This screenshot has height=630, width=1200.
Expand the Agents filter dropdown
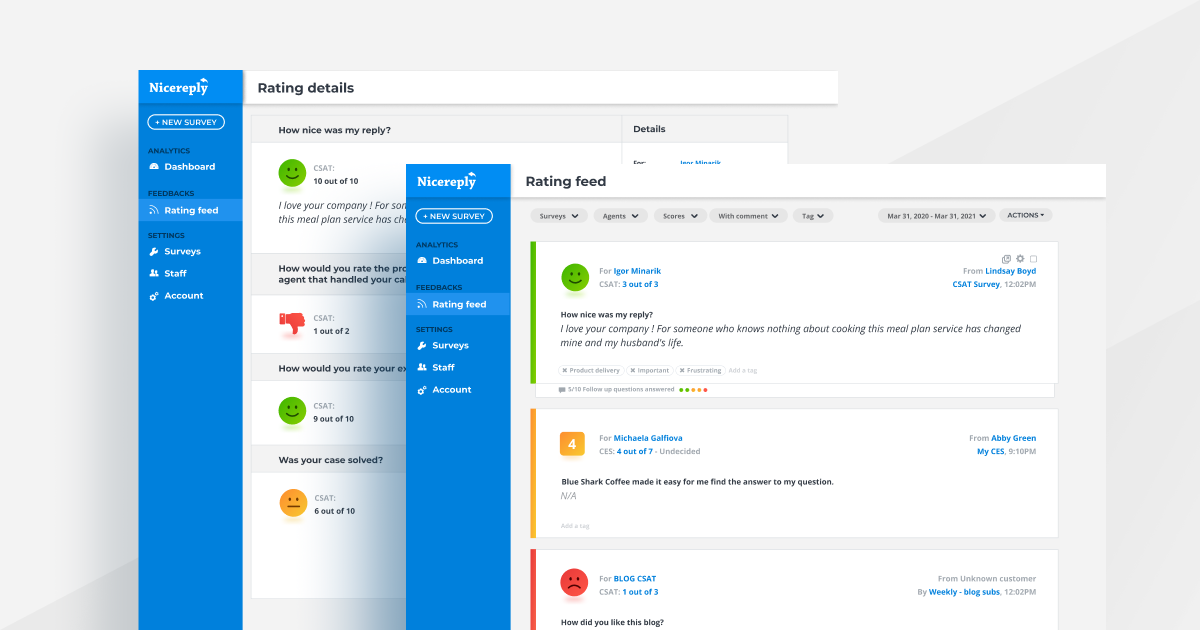[621, 216]
